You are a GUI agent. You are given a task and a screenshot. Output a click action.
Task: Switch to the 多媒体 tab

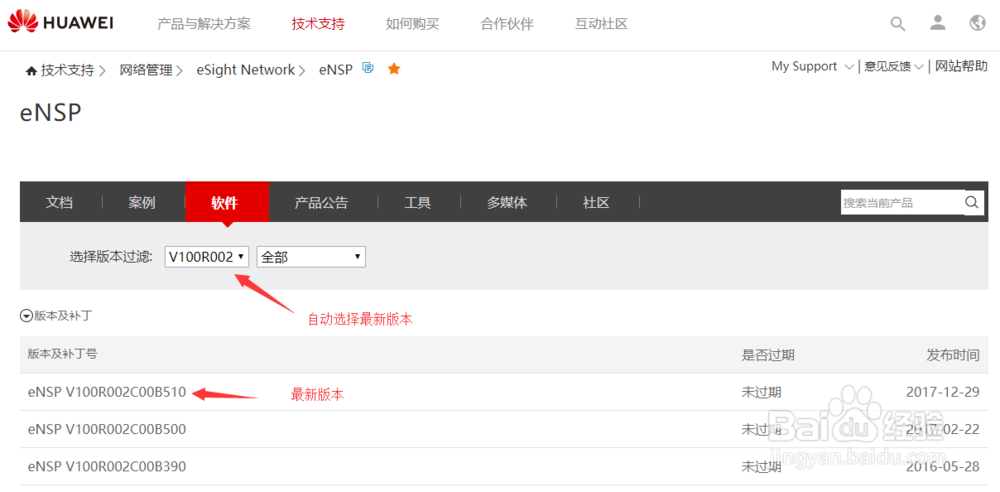[507, 203]
